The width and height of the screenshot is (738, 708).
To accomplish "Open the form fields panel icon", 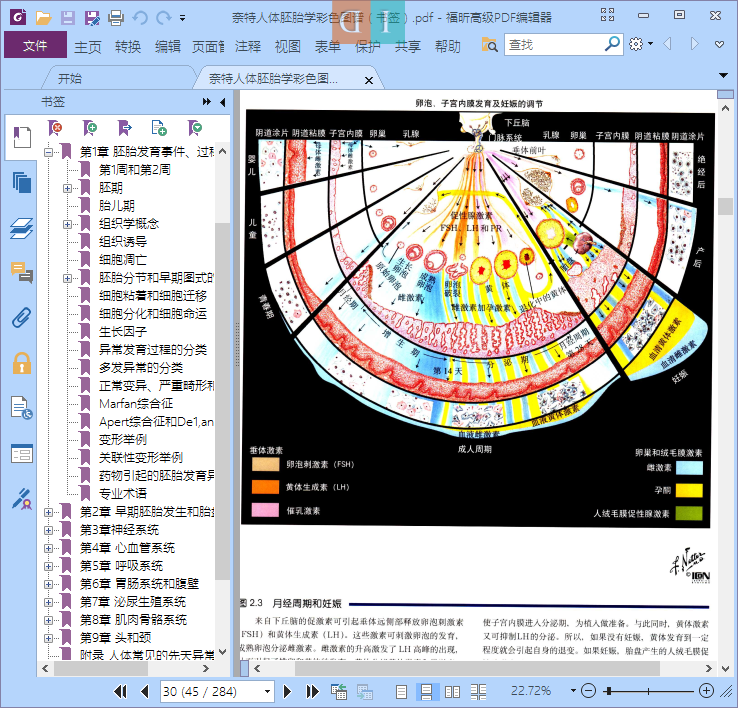I will click(22, 454).
